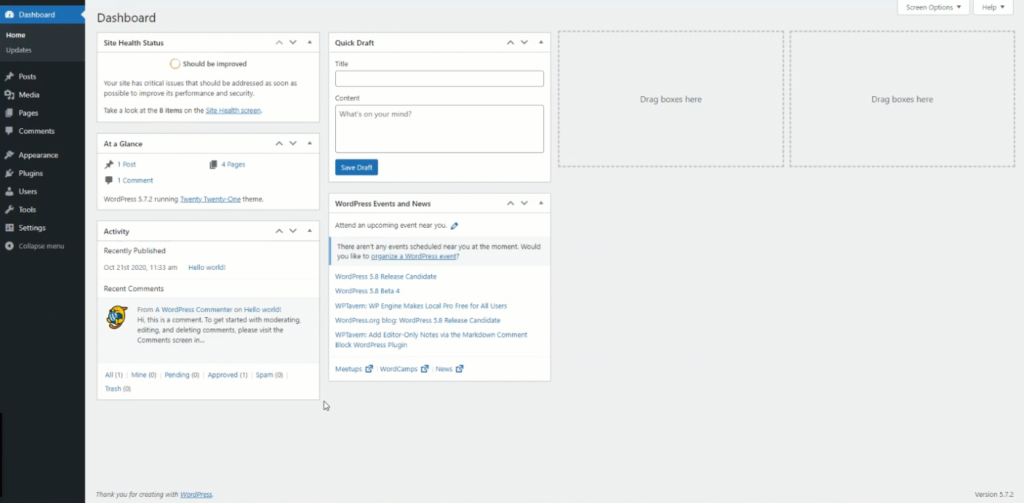
Task: Toggle the Activity panel collapse arrow
Action: (x=310, y=231)
